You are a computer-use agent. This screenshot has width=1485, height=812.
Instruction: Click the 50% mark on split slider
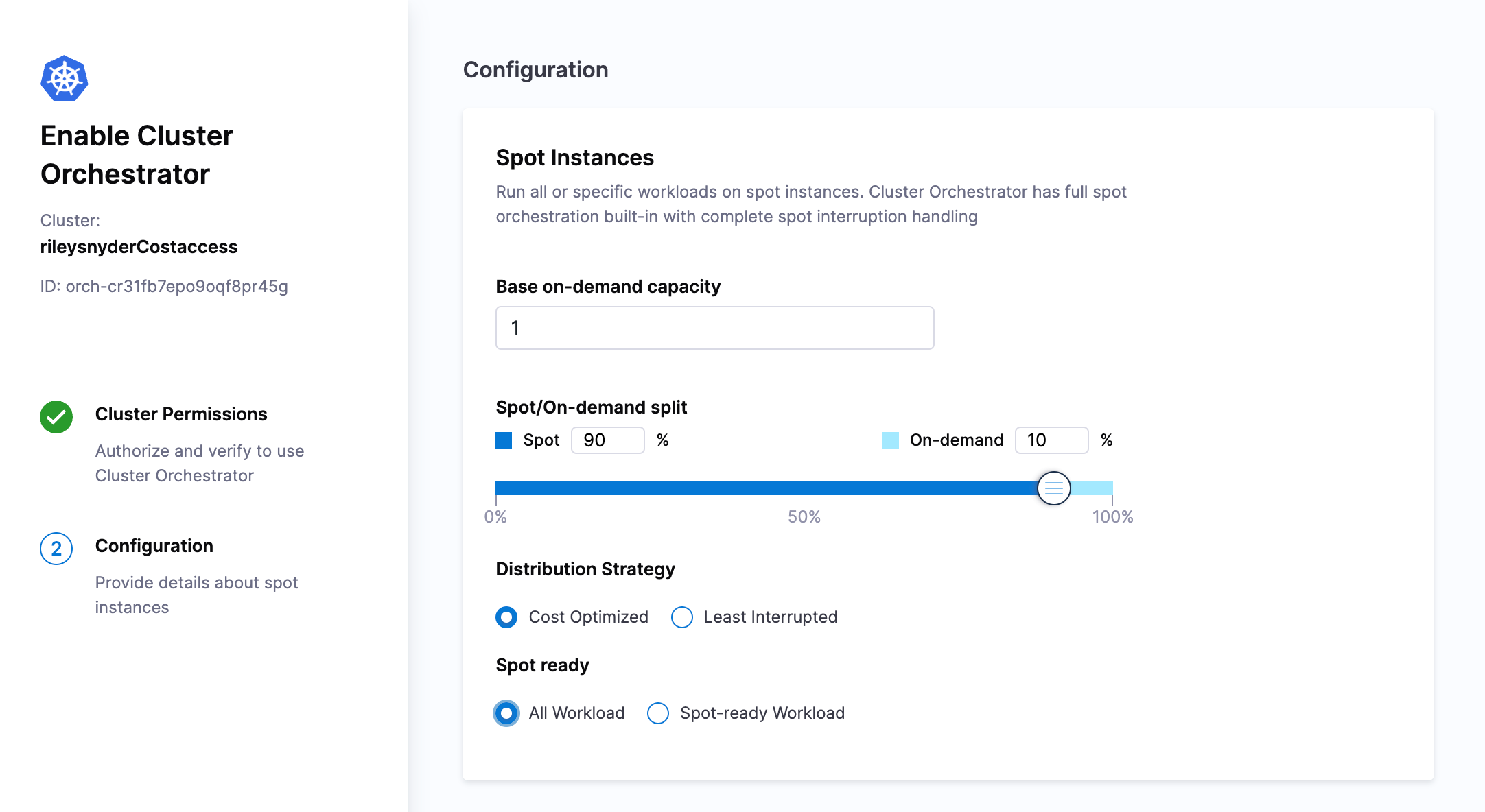pos(804,488)
